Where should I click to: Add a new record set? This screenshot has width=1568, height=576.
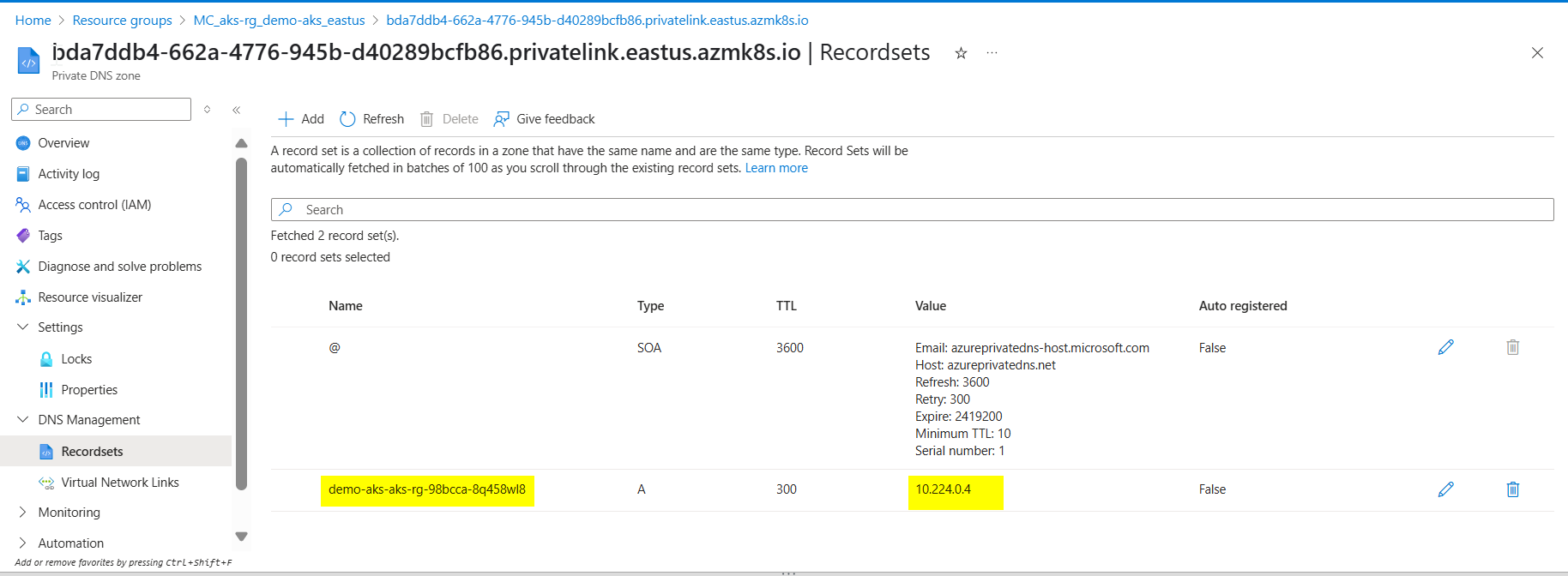click(x=301, y=119)
